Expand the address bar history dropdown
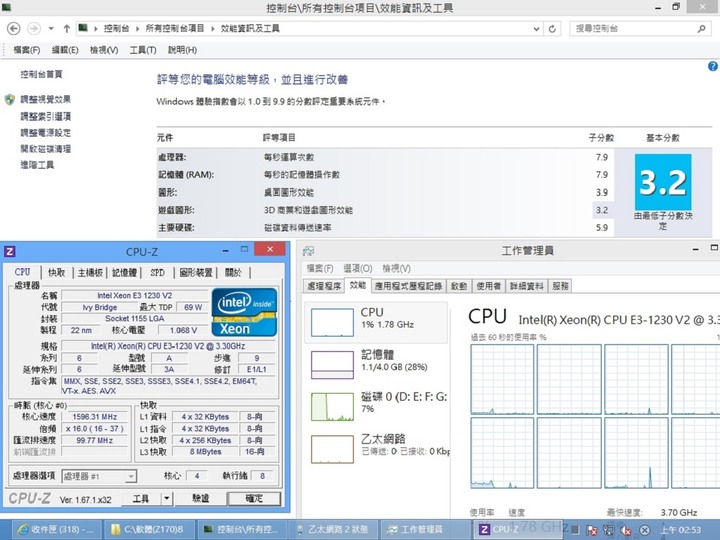 [x=536, y=28]
